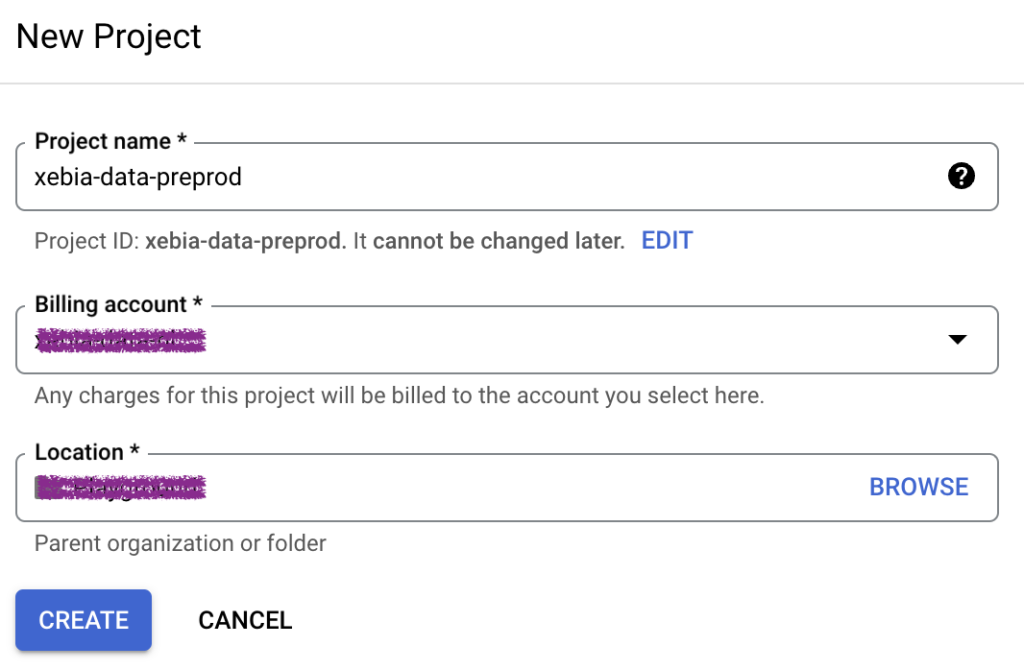Click the CREATE button
This screenshot has height=670, width=1024.
point(84,620)
